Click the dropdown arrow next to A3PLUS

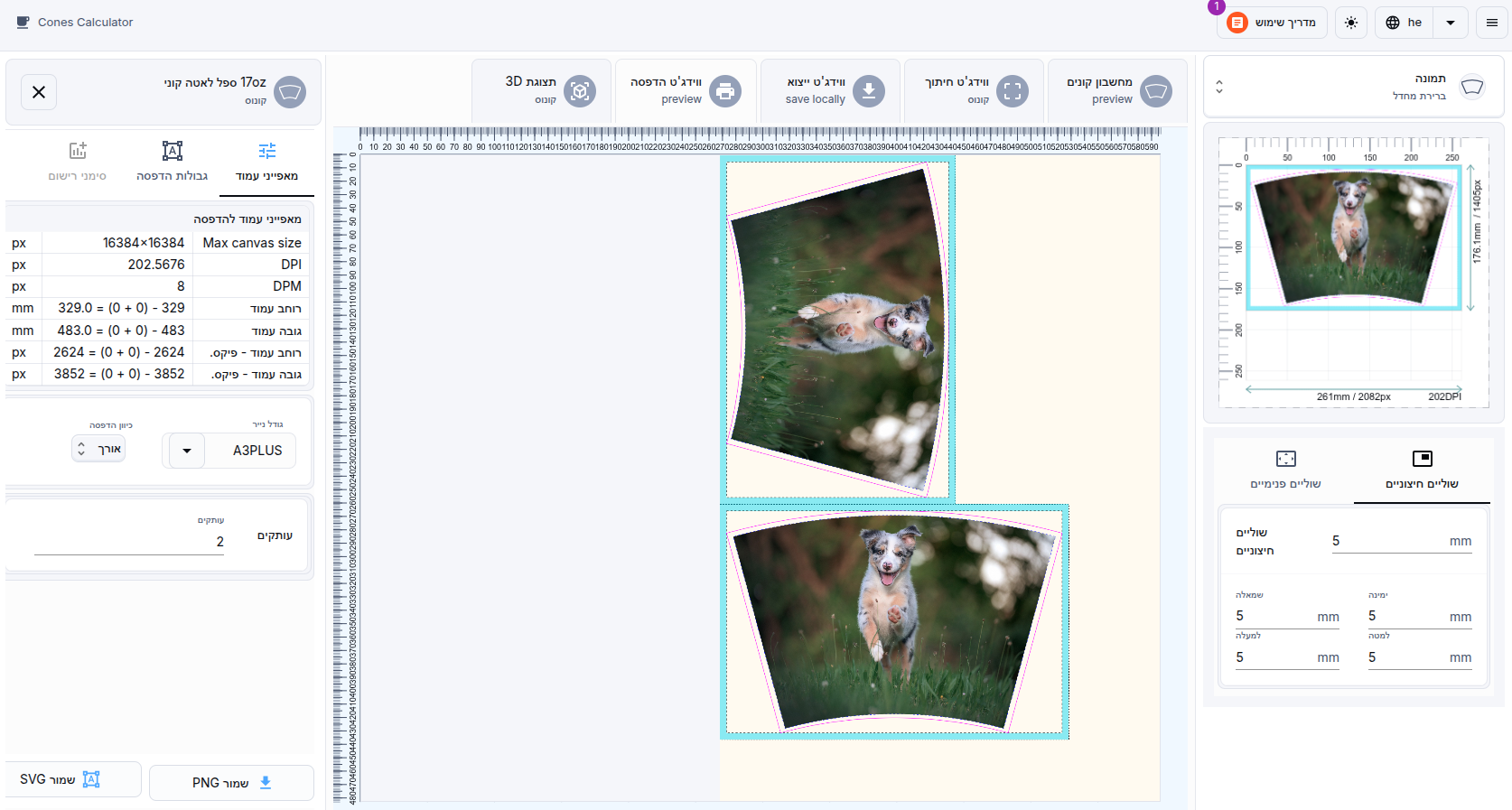click(x=187, y=451)
